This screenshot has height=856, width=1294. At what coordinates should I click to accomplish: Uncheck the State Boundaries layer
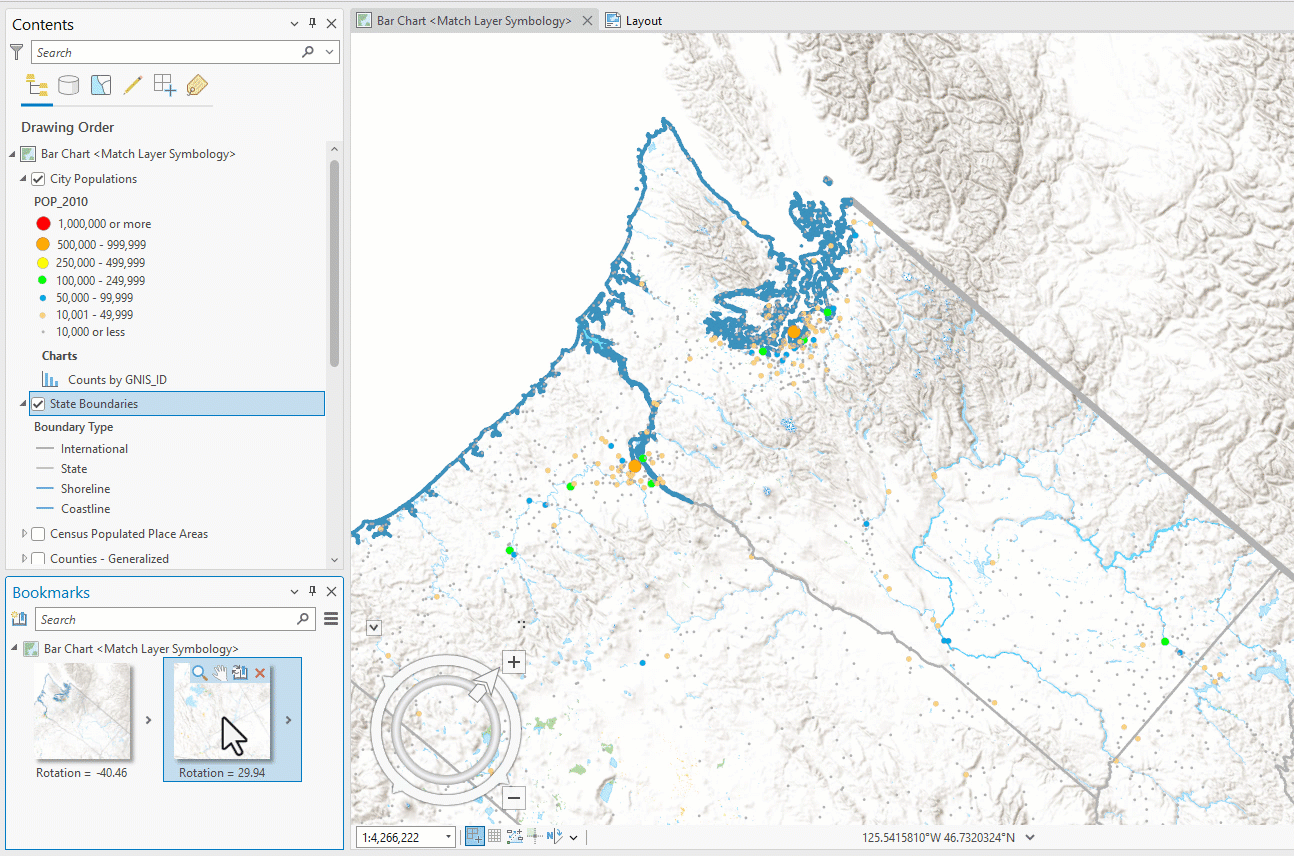[37, 403]
